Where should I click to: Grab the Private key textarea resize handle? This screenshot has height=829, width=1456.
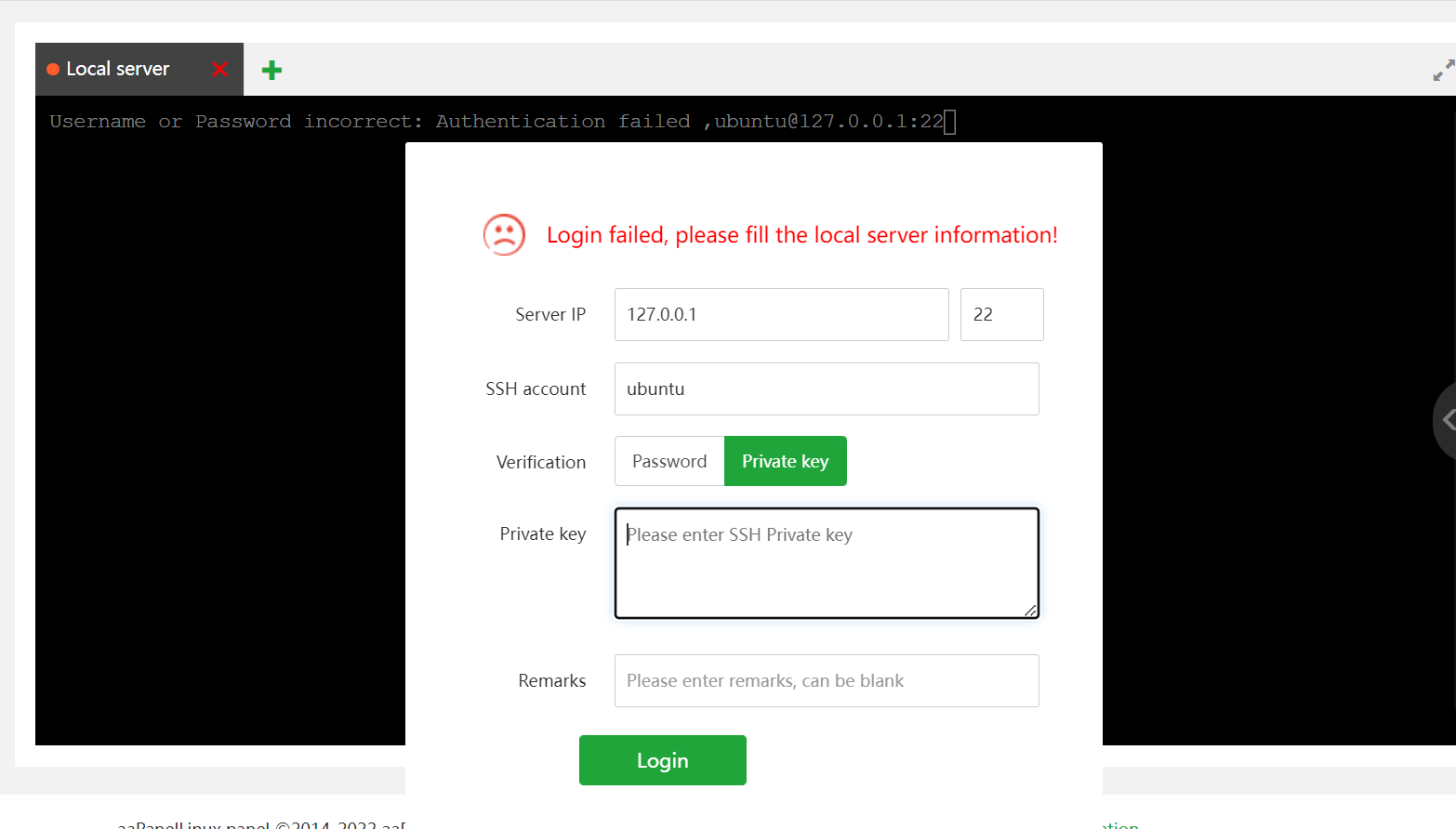tap(1030, 611)
